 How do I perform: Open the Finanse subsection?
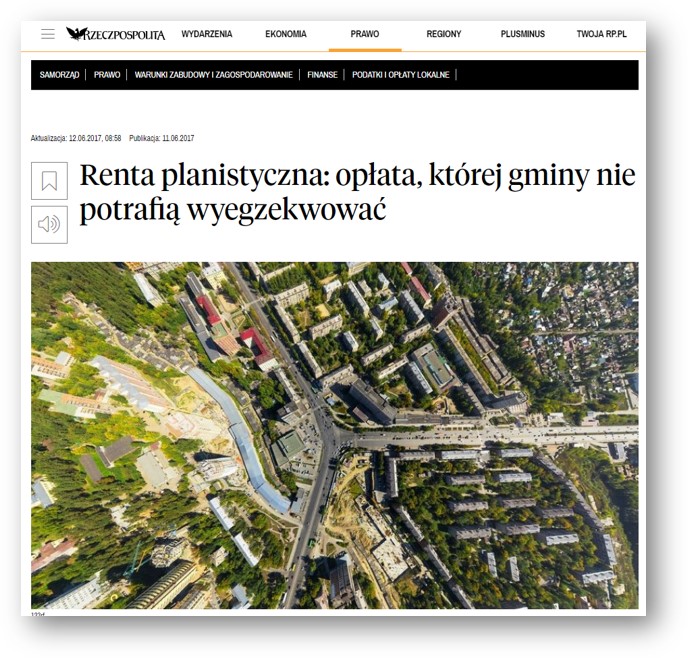click(x=322, y=75)
